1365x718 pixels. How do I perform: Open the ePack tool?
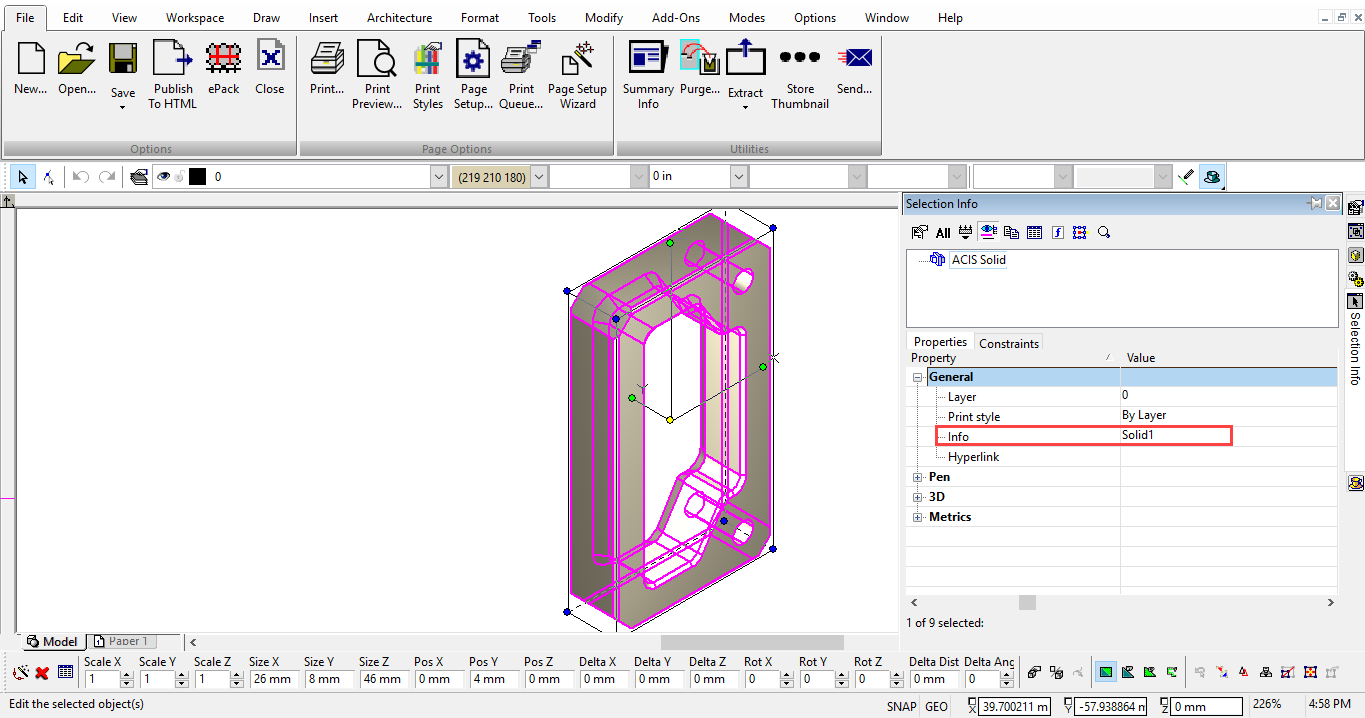(x=223, y=58)
